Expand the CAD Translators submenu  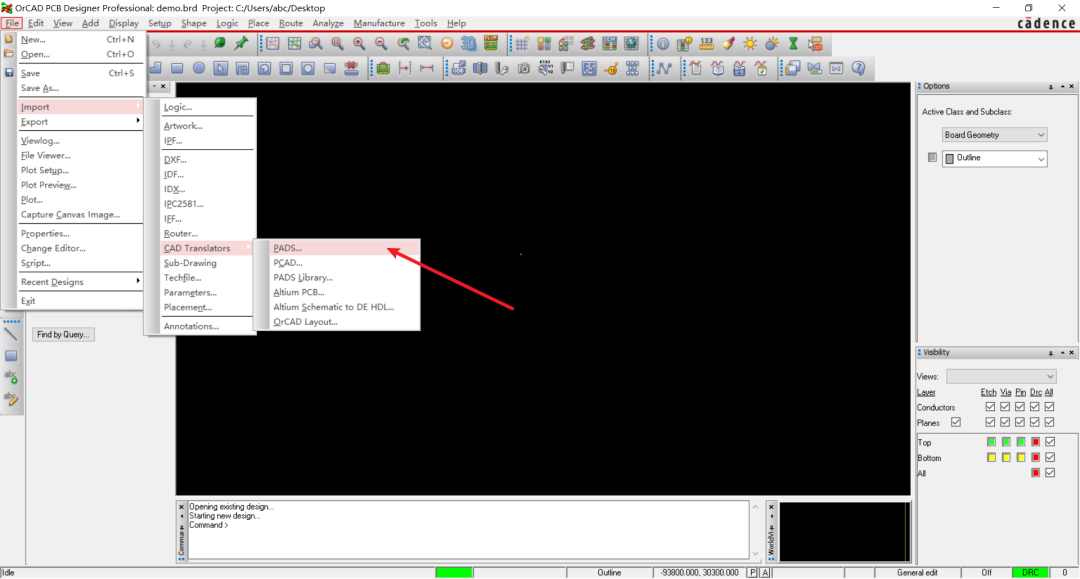(207, 248)
